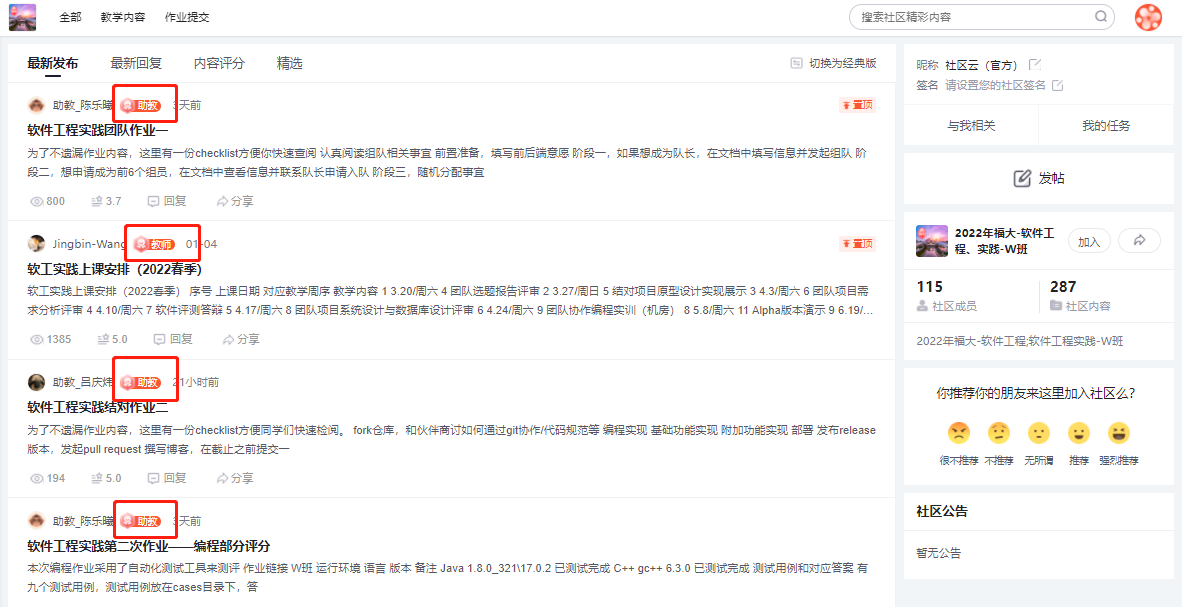The width and height of the screenshot is (1182, 607).
Task: Click 请设置您的社区签名 placeholder text
Action: click(996, 85)
